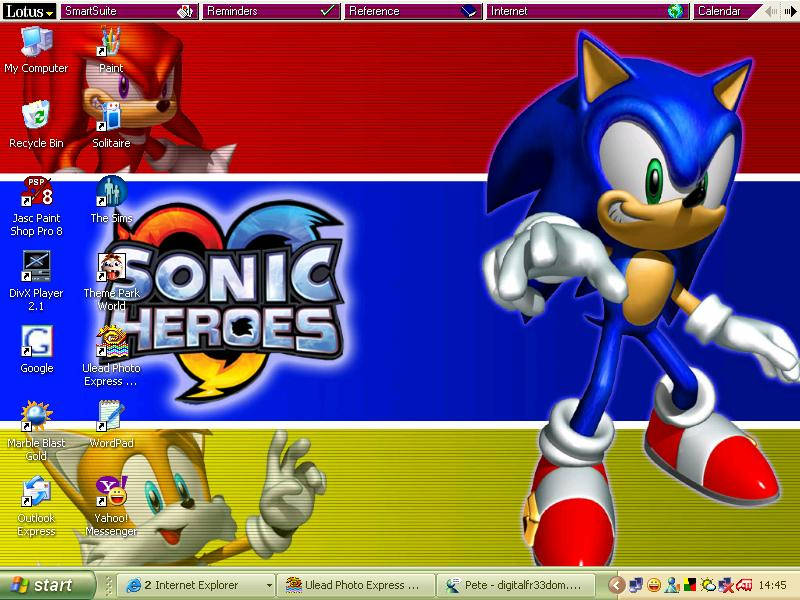
Task: Click the MSN Messenger tray icon
Action: pos(672,585)
